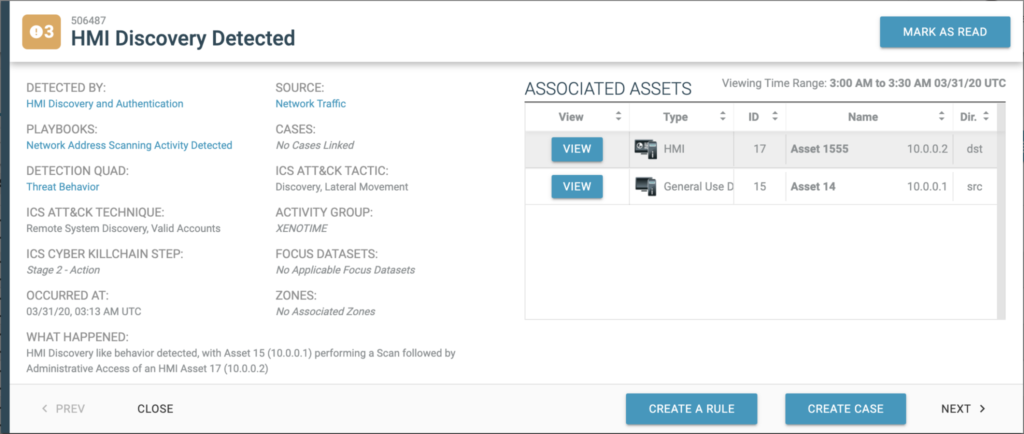
Task: Click the ID 17 cell
Action: tap(759, 149)
